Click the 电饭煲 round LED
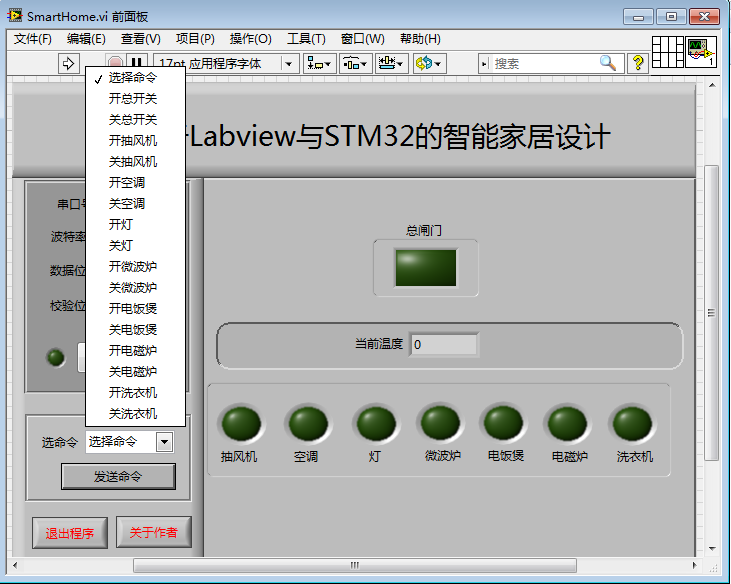 pyautogui.click(x=503, y=423)
